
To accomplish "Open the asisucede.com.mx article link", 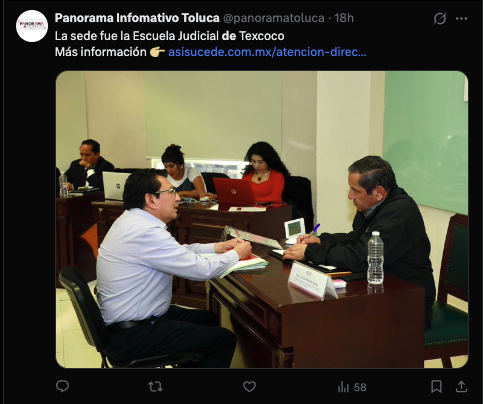I will tap(267, 52).
